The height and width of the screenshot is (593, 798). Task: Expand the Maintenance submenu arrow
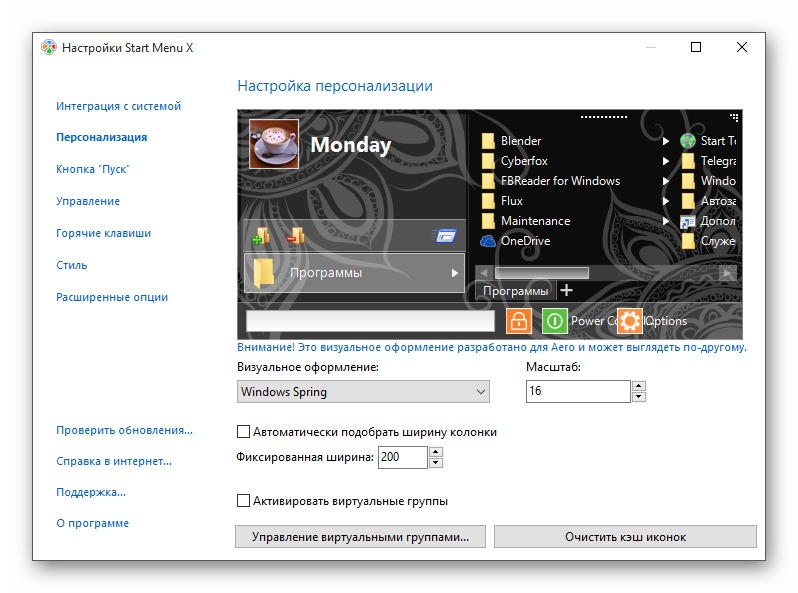(x=666, y=221)
